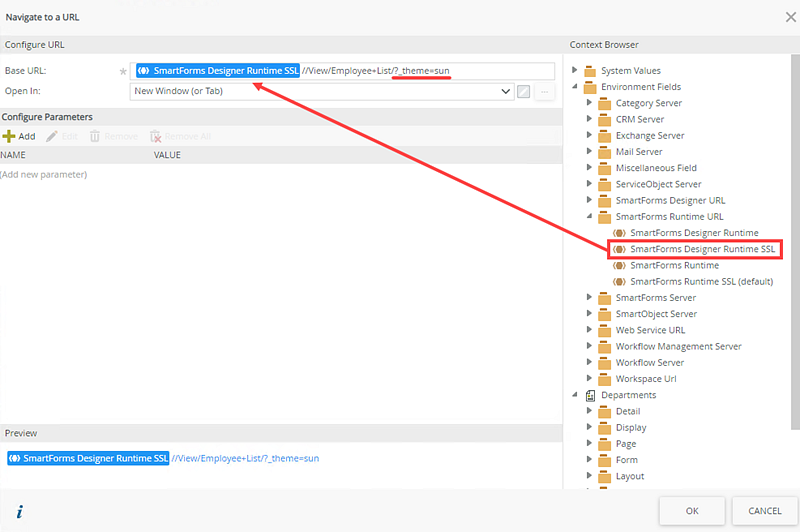The height and width of the screenshot is (532, 800).
Task: Expand the Page folder node
Action: click(589, 443)
